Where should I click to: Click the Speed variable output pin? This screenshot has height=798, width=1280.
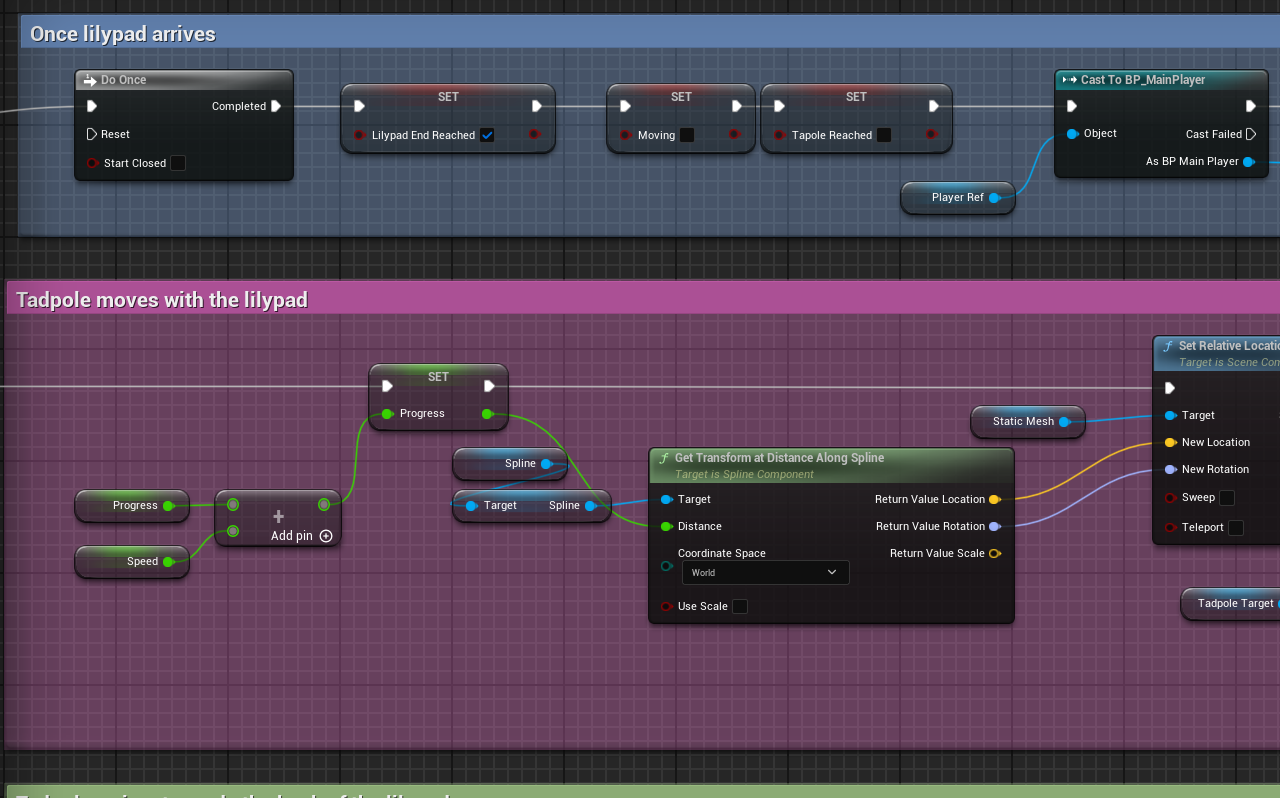168,562
